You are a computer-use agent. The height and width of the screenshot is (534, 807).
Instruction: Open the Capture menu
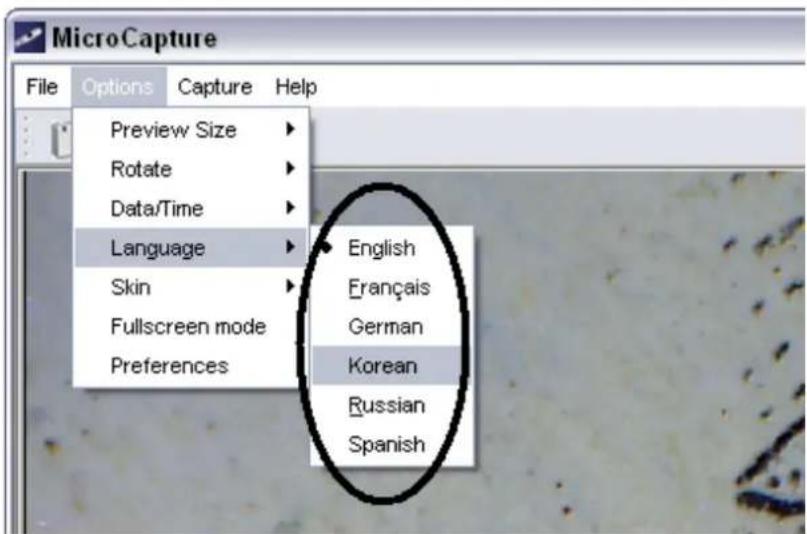(215, 87)
